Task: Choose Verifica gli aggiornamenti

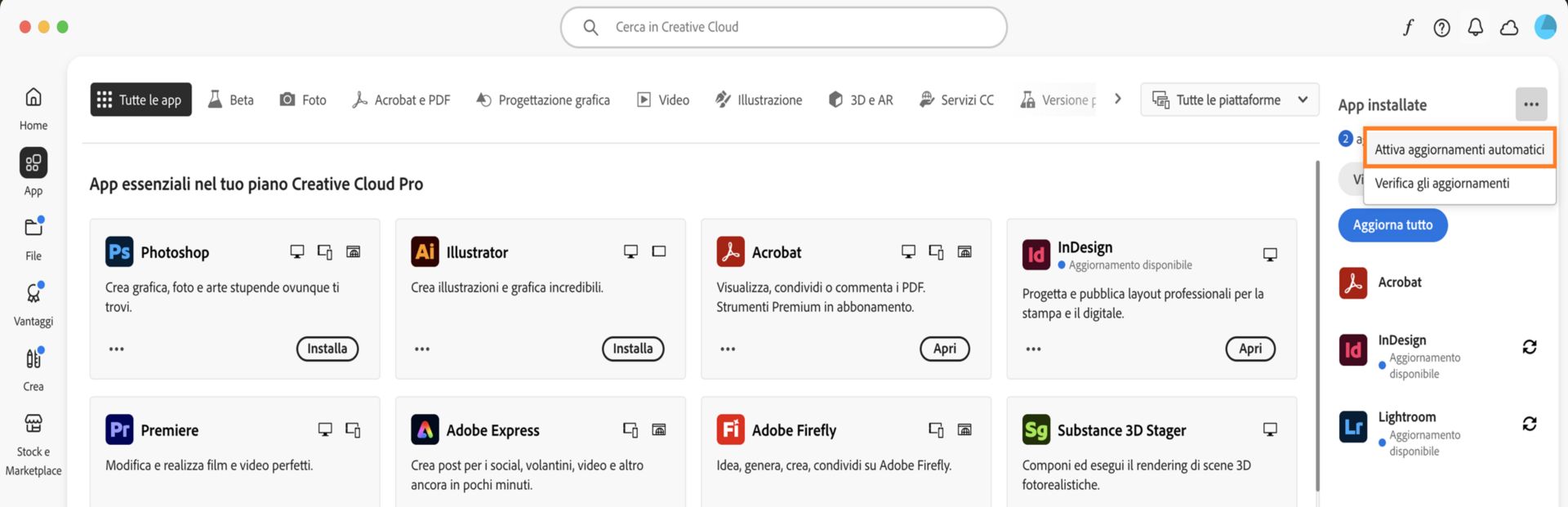Action: pos(1459,184)
